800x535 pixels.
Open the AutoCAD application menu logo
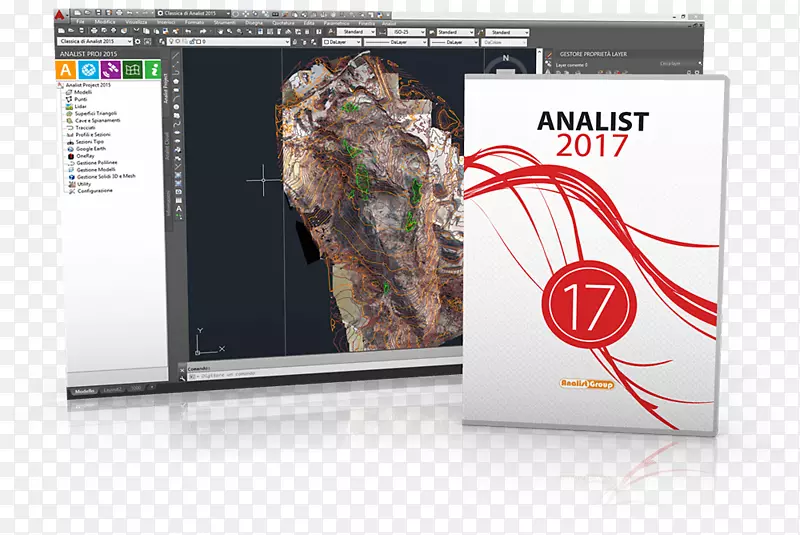(x=61, y=15)
